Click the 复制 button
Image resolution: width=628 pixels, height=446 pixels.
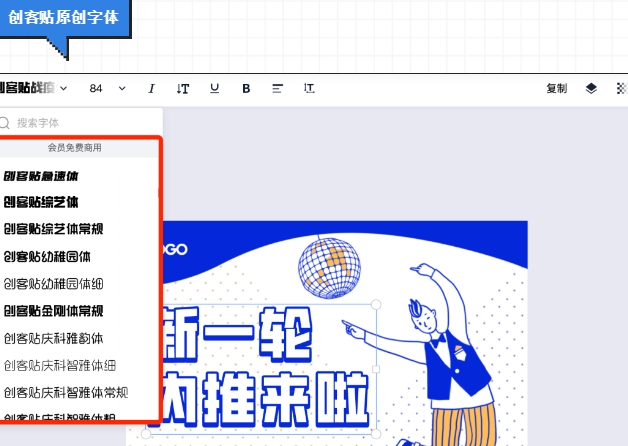pyautogui.click(x=557, y=88)
